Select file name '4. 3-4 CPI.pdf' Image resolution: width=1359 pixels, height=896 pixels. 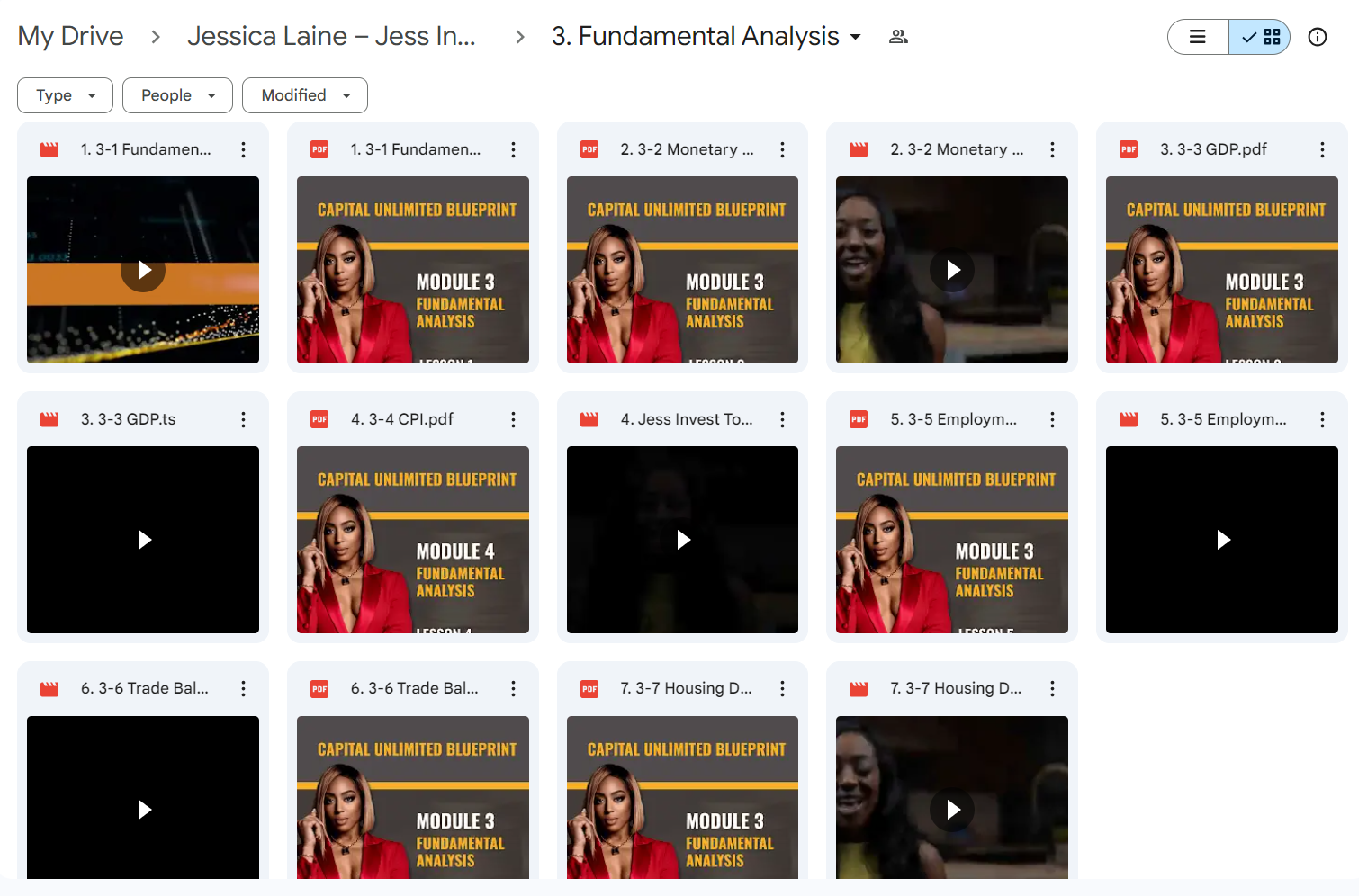[x=402, y=419]
